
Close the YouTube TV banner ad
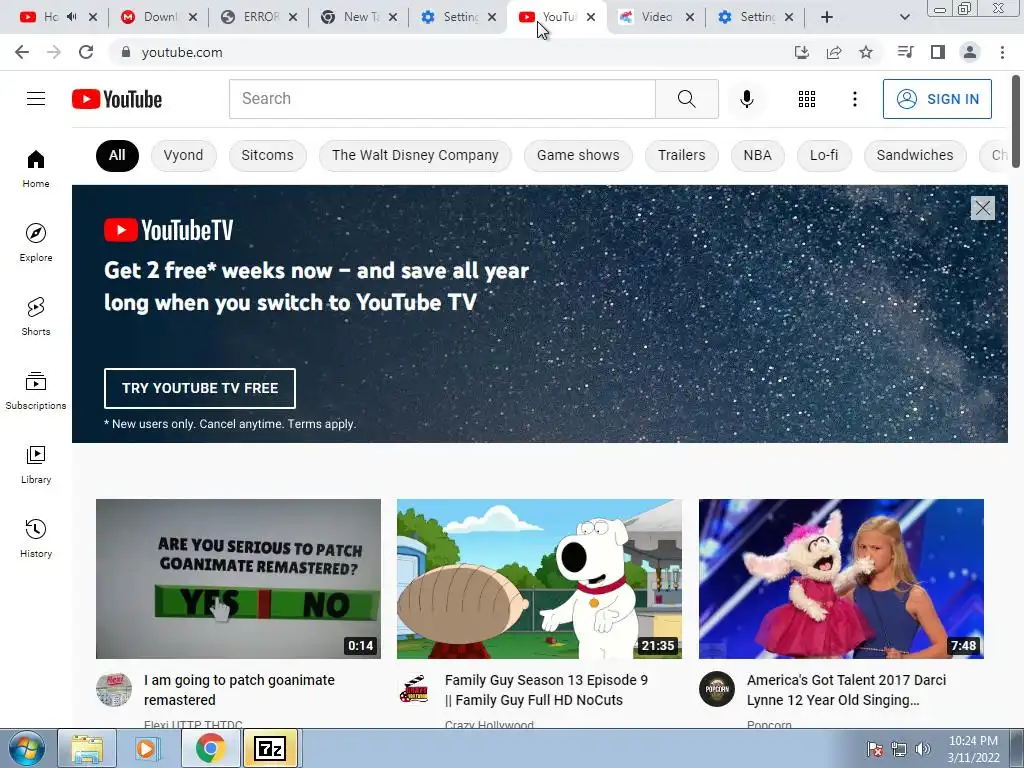(982, 208)
